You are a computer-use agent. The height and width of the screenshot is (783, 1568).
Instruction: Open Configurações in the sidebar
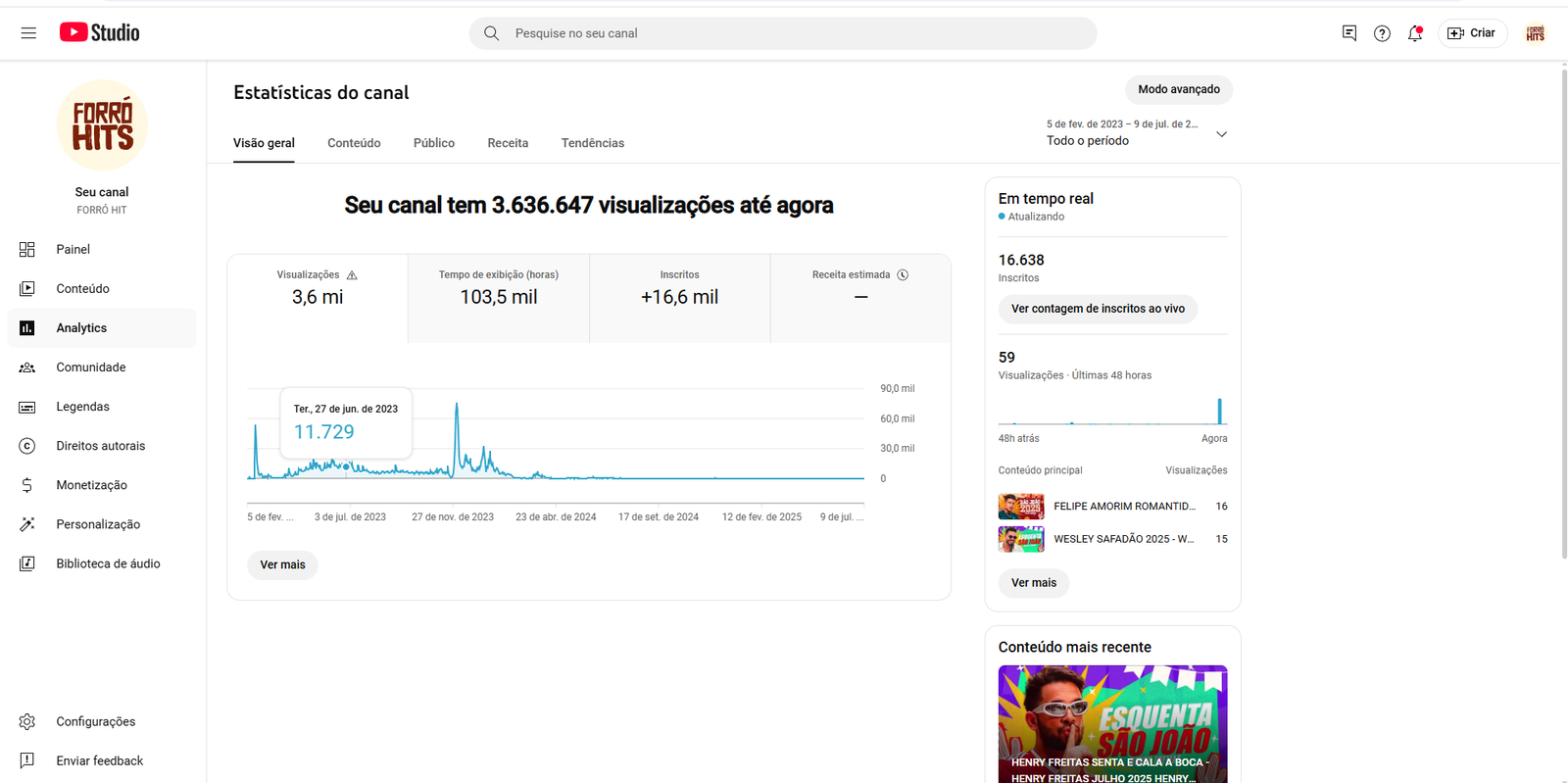coord(102,721)
